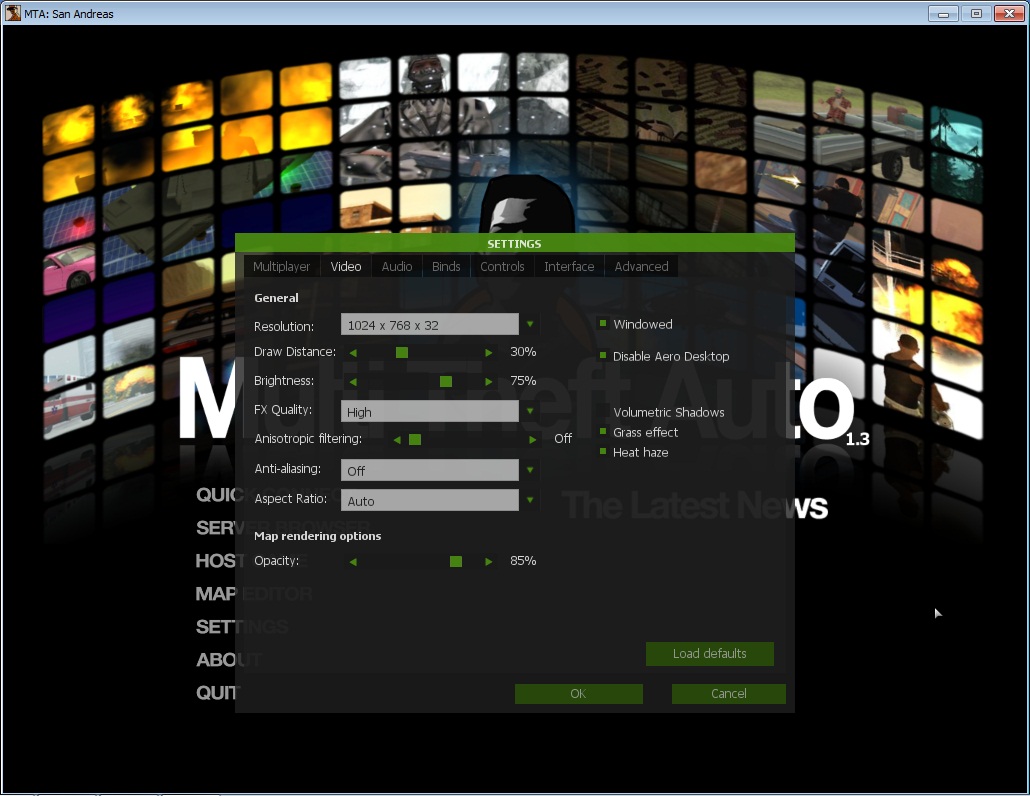Increase Brightness using the right arrow
The height and width of the screenshot is (796, 1030).
pyautogui.click(x=488, y=381)
